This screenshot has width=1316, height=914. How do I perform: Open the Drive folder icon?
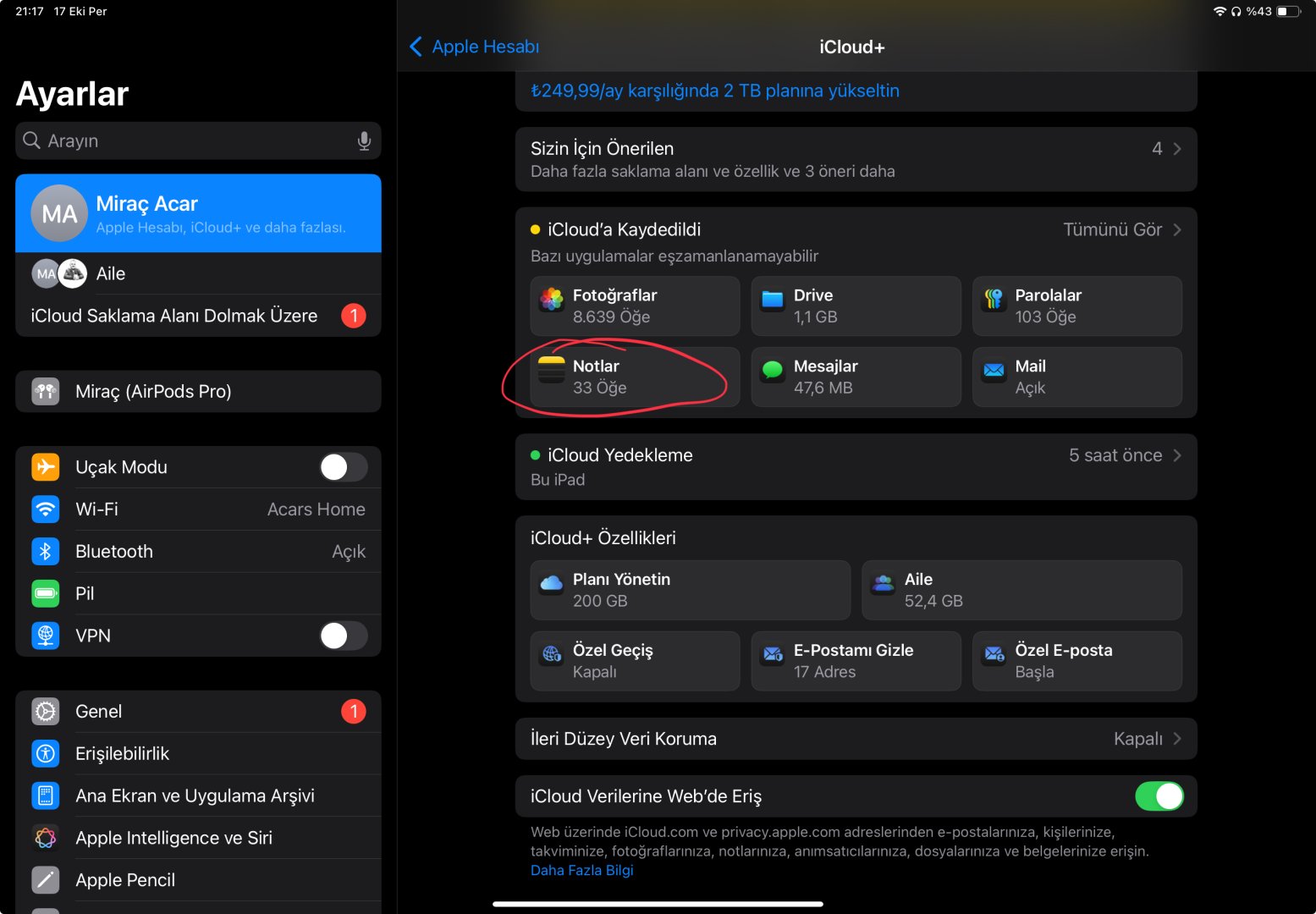pyautogui.click(x=773, y=299)
